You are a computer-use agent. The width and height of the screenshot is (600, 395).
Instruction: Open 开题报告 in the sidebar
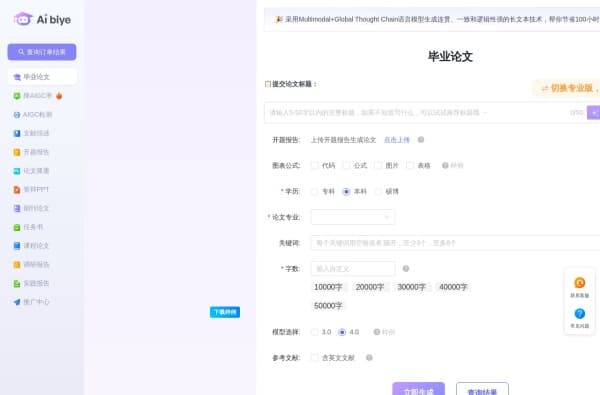(37, 152)
